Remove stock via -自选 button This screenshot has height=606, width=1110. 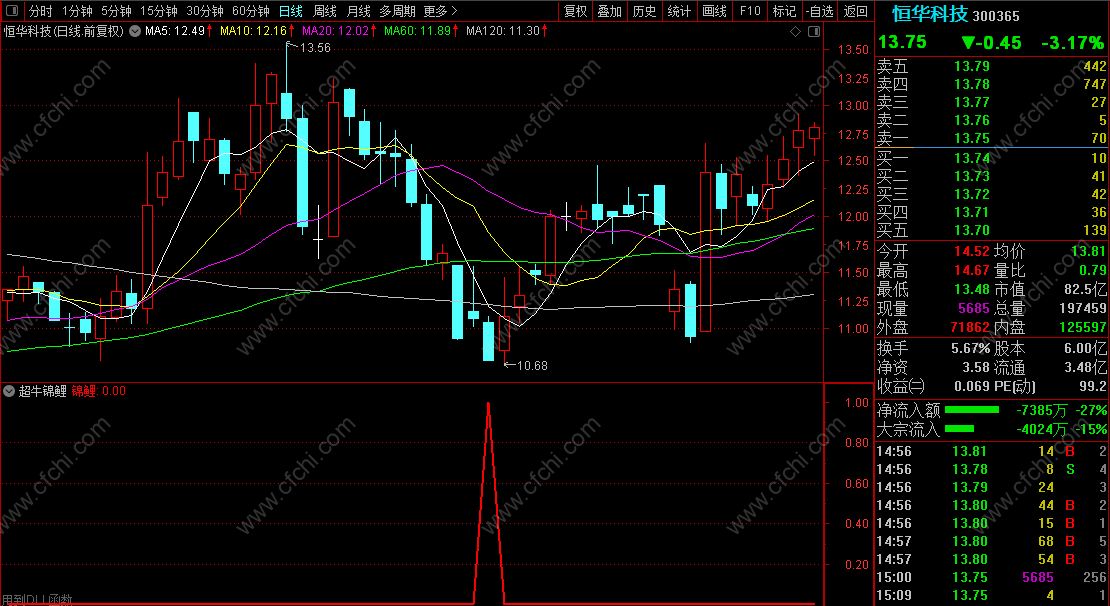point(820,11)
